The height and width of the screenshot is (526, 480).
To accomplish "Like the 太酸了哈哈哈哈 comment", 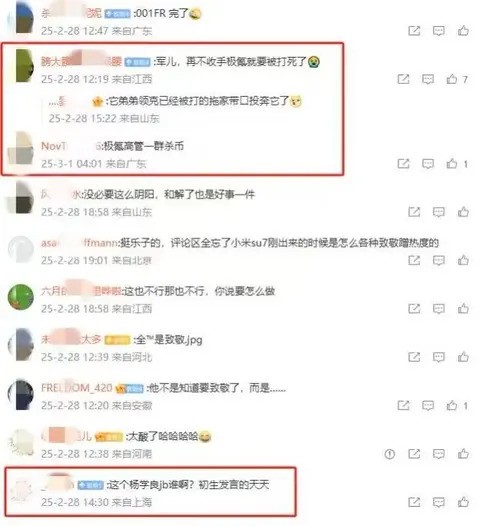I will coord(463,454).
